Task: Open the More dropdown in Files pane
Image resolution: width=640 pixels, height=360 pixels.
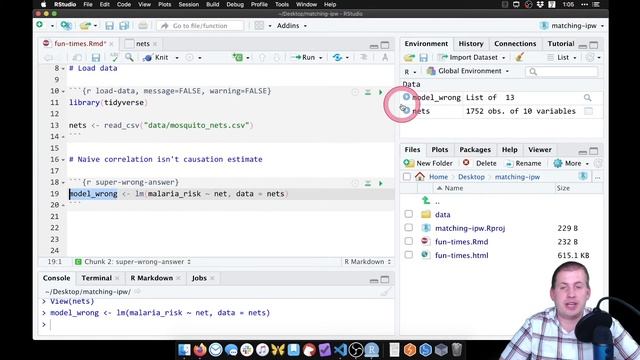Action: coord(571,163)
